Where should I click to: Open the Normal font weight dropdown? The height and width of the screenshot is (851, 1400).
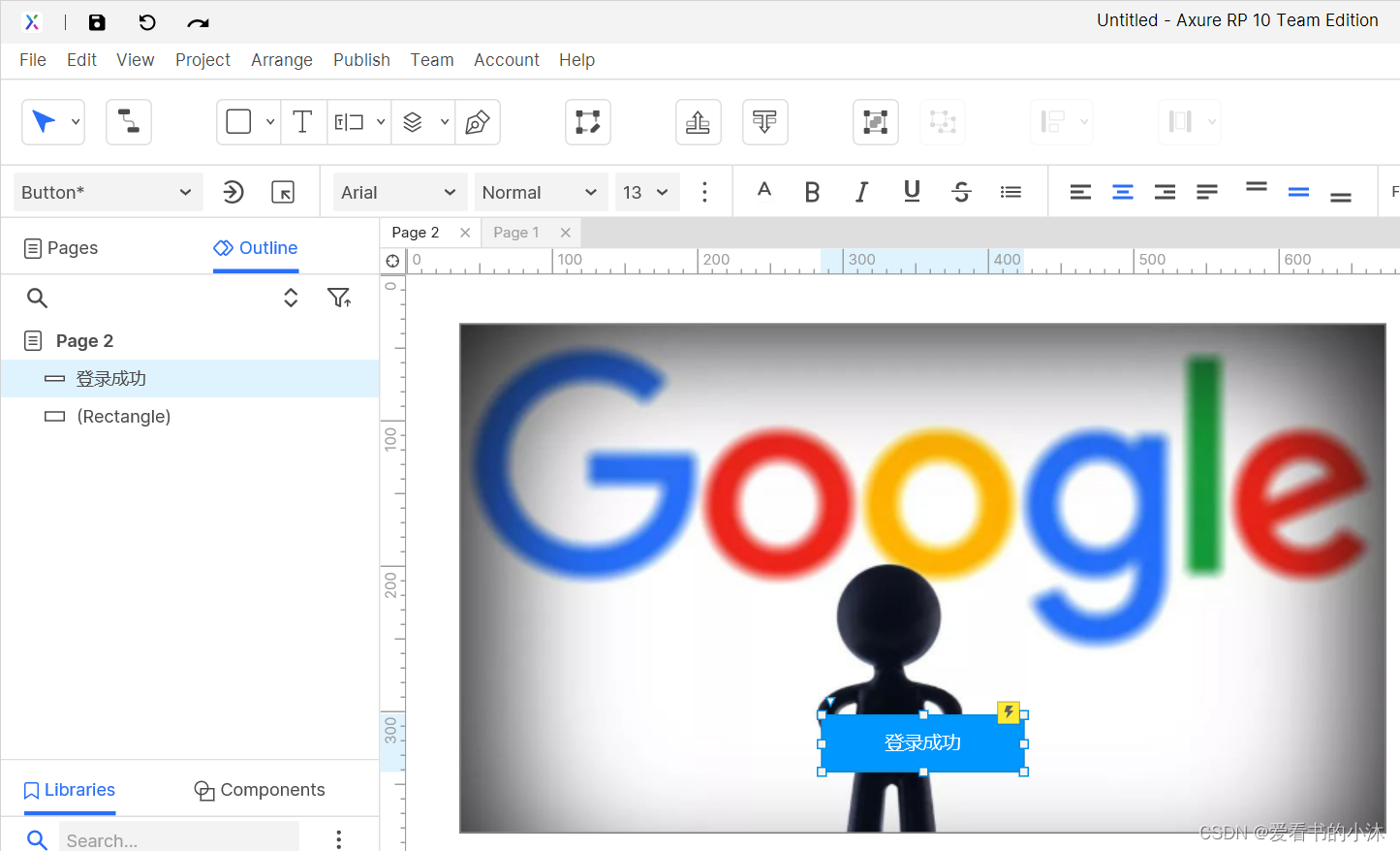coord(541,192)
